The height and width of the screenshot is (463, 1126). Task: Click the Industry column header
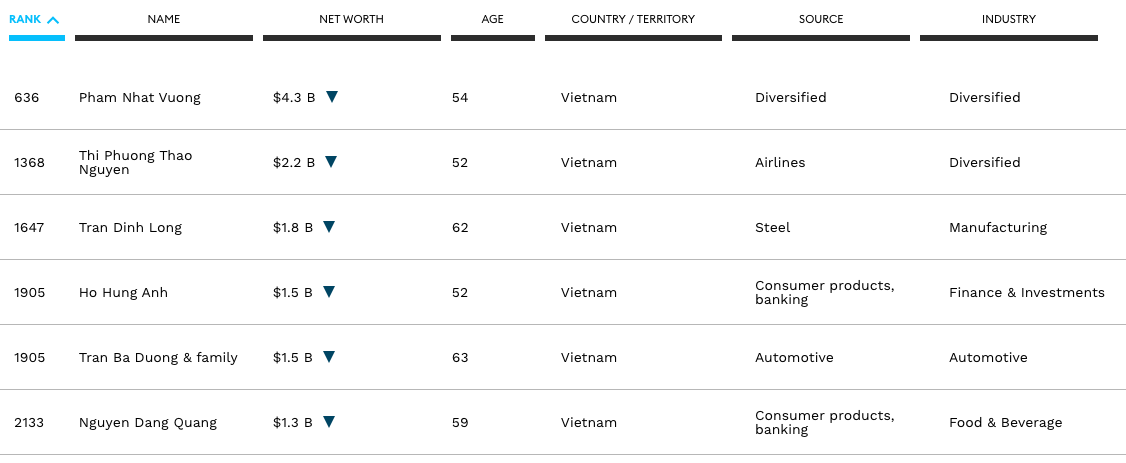(1008, 19)
